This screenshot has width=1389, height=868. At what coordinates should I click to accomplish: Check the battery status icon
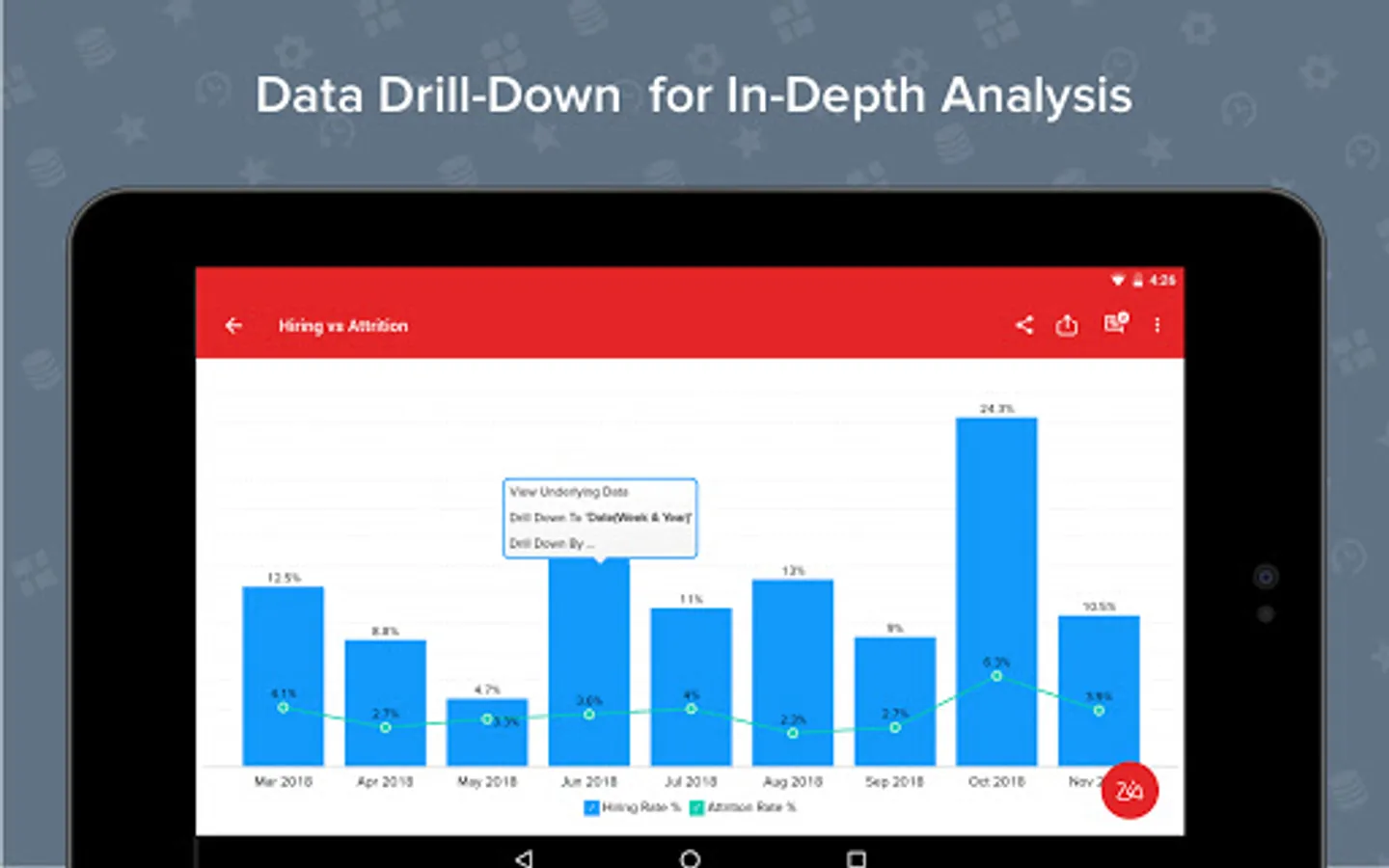pos(1138,281)
